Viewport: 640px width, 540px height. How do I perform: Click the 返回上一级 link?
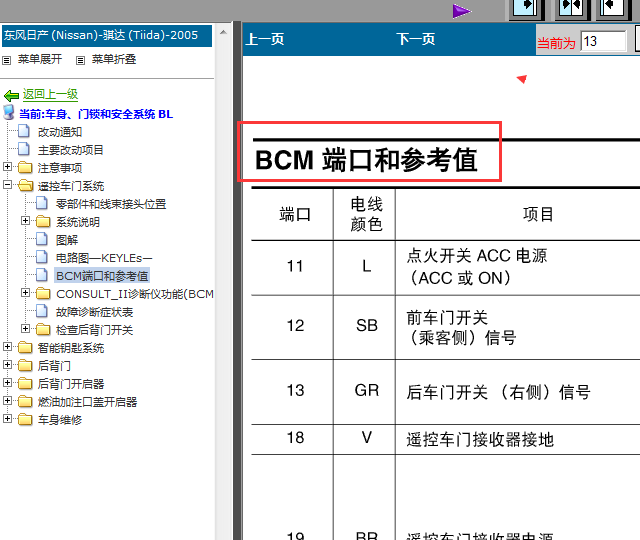point(50,94)
